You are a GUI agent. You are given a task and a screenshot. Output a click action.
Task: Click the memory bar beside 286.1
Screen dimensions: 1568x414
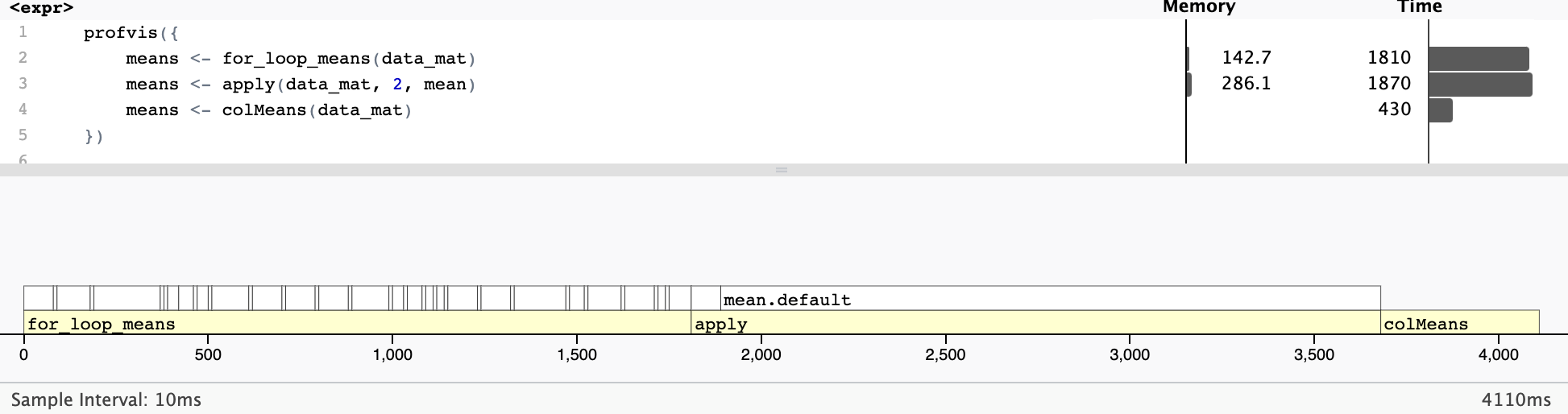(x=1188, y=84)
